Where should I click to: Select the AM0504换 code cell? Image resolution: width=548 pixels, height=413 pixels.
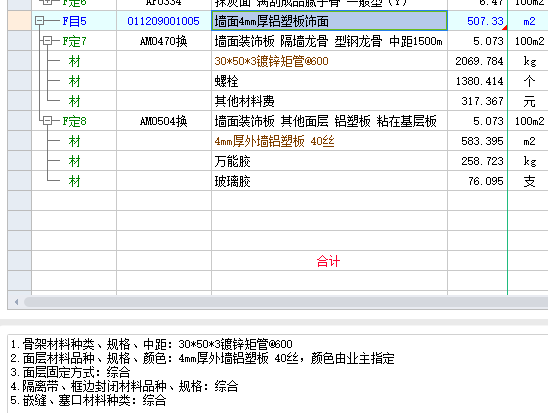pyautogui.click(x=164, y=121)
